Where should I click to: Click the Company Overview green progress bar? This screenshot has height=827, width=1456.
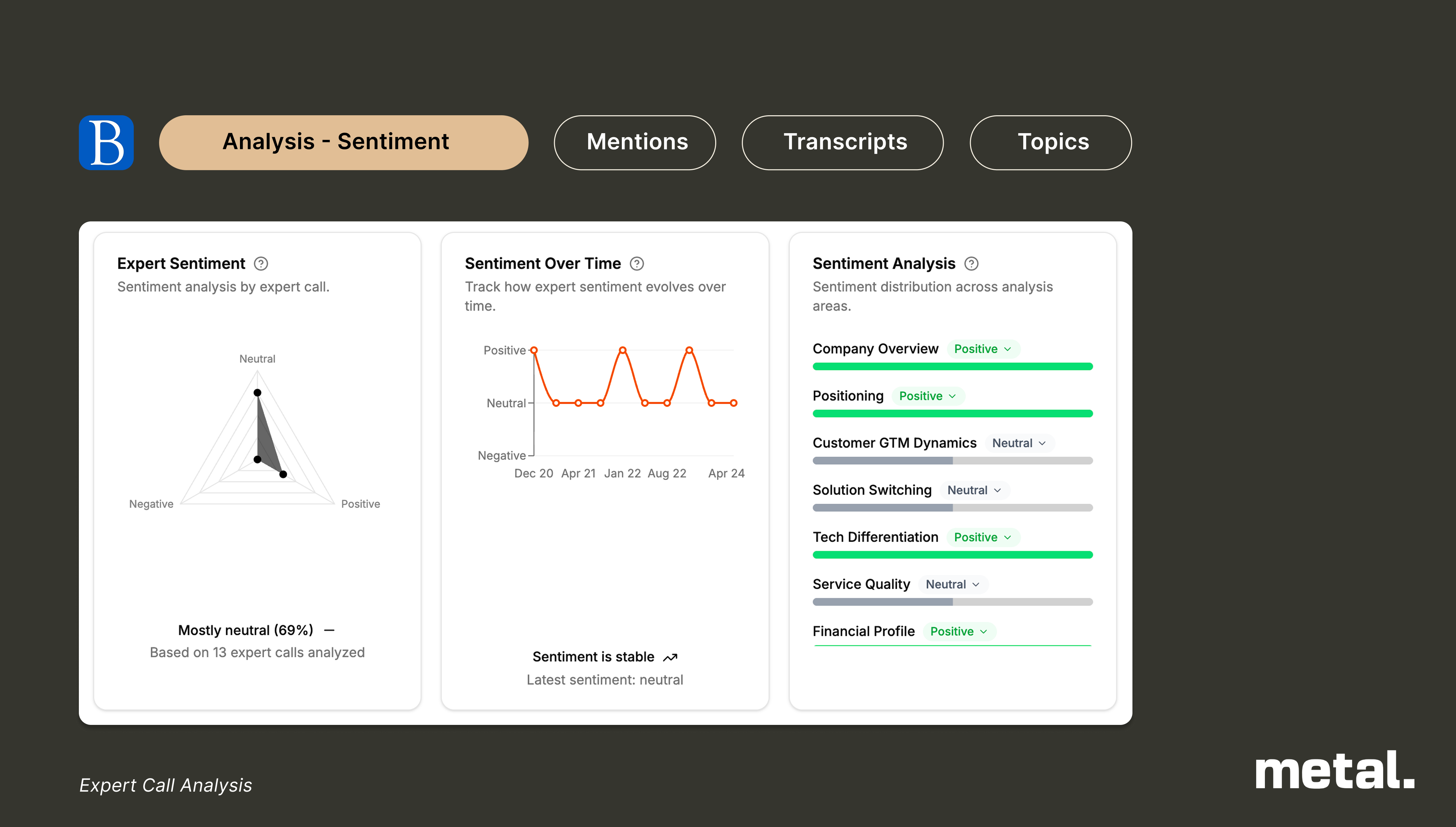[x=952, y=366]
